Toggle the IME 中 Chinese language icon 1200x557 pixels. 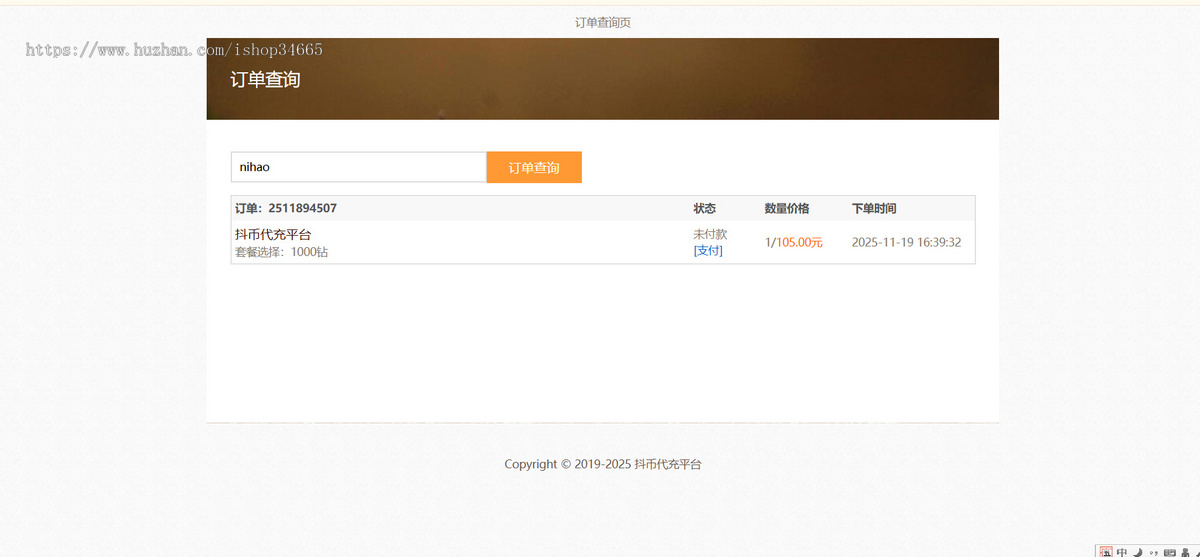click(1122, 551)
